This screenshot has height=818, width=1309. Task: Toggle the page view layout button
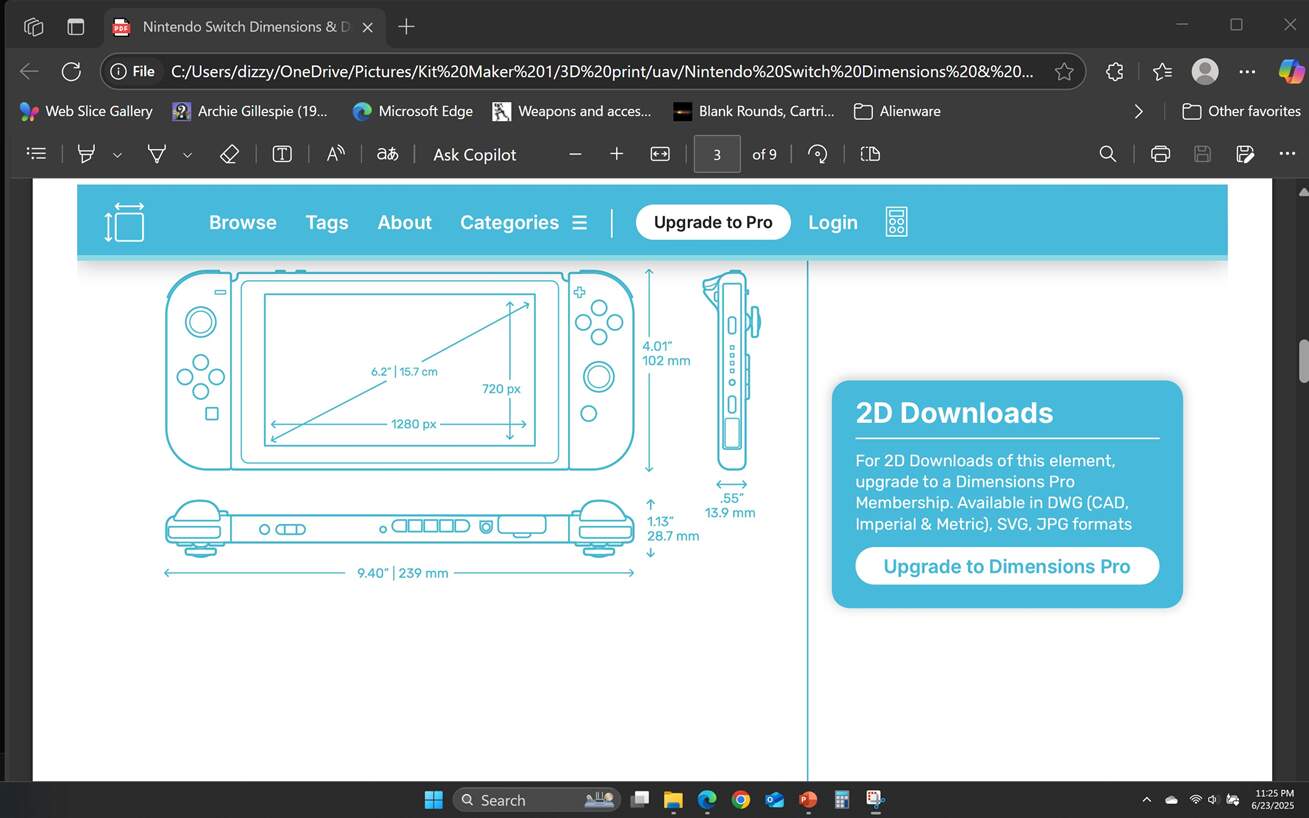point(870,154)
